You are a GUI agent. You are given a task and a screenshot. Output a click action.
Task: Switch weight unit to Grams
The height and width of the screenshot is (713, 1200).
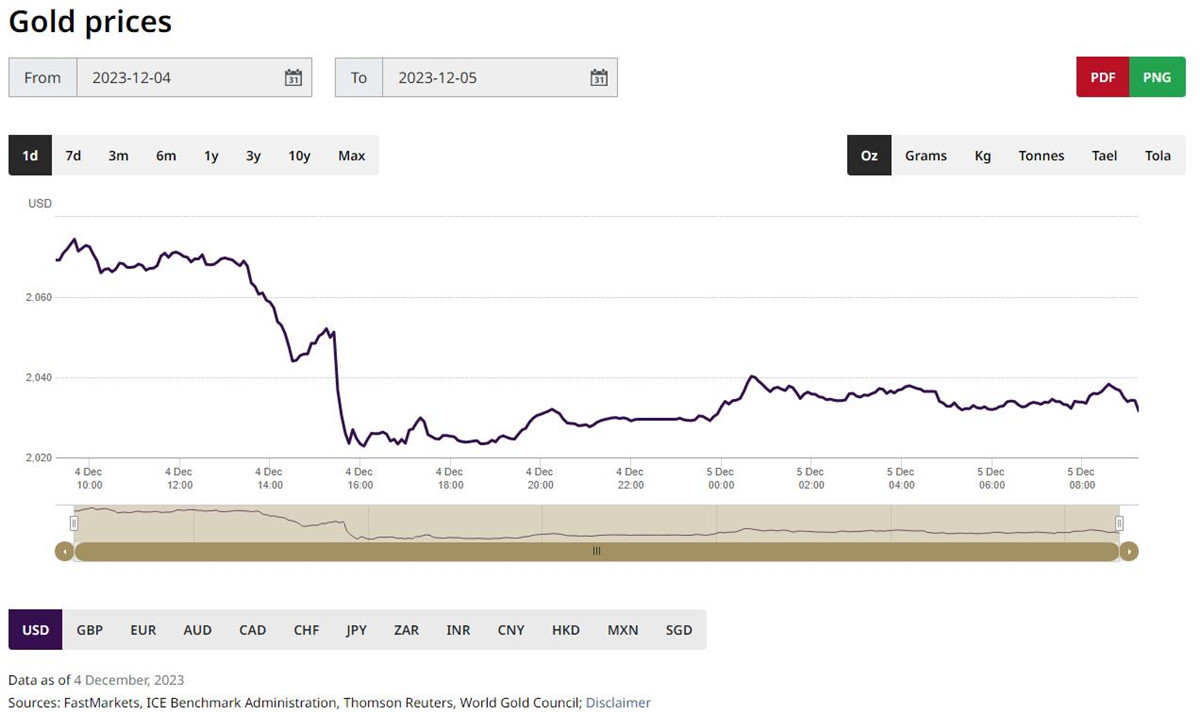pyautogui.click(x=925, y=156)
